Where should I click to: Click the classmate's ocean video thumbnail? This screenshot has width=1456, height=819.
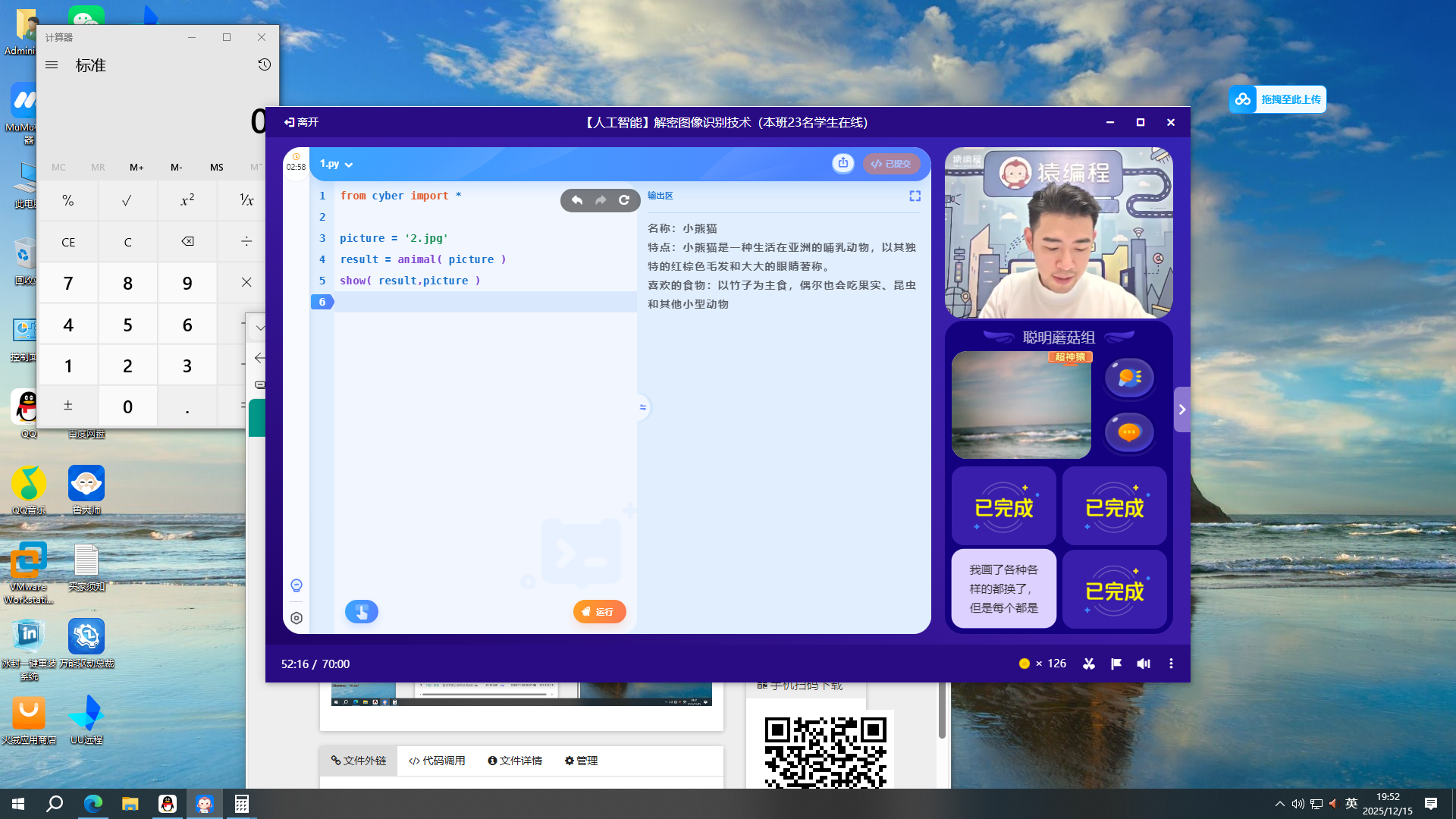1021,405
